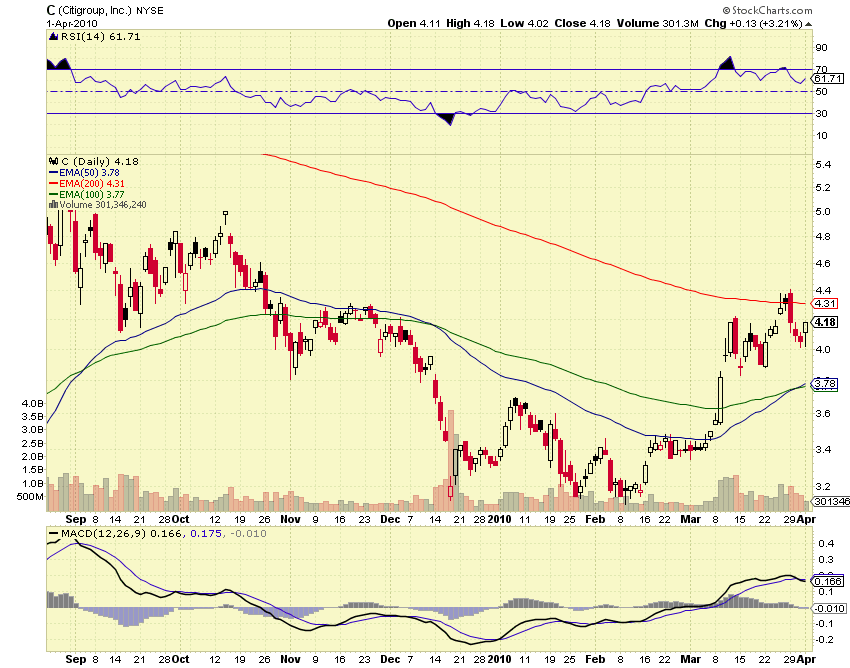Click the MACD axis label -0.2

pyautogui.click(x=825, y=640)
